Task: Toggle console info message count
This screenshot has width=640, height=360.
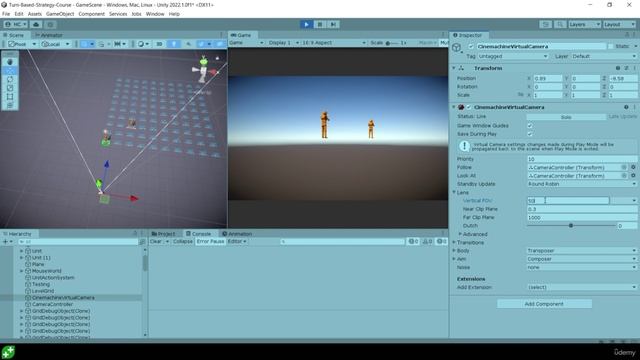Action: 413,242
